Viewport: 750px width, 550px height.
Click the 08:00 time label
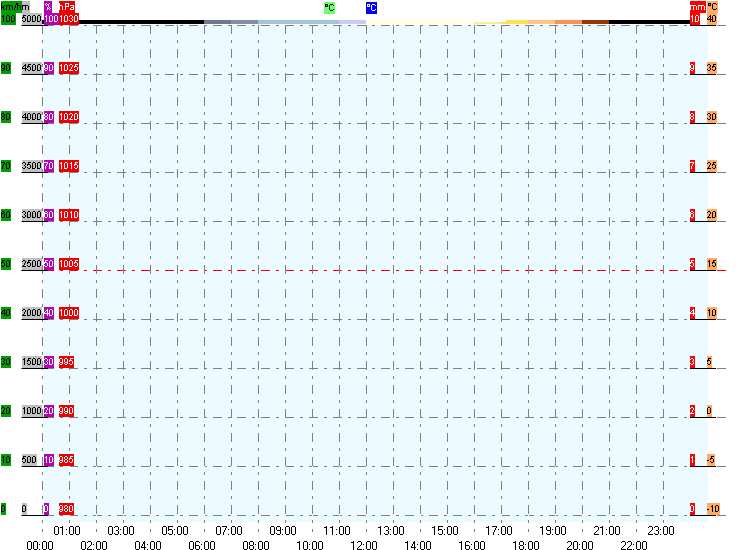pyautogui.click(x=256, y=545)
